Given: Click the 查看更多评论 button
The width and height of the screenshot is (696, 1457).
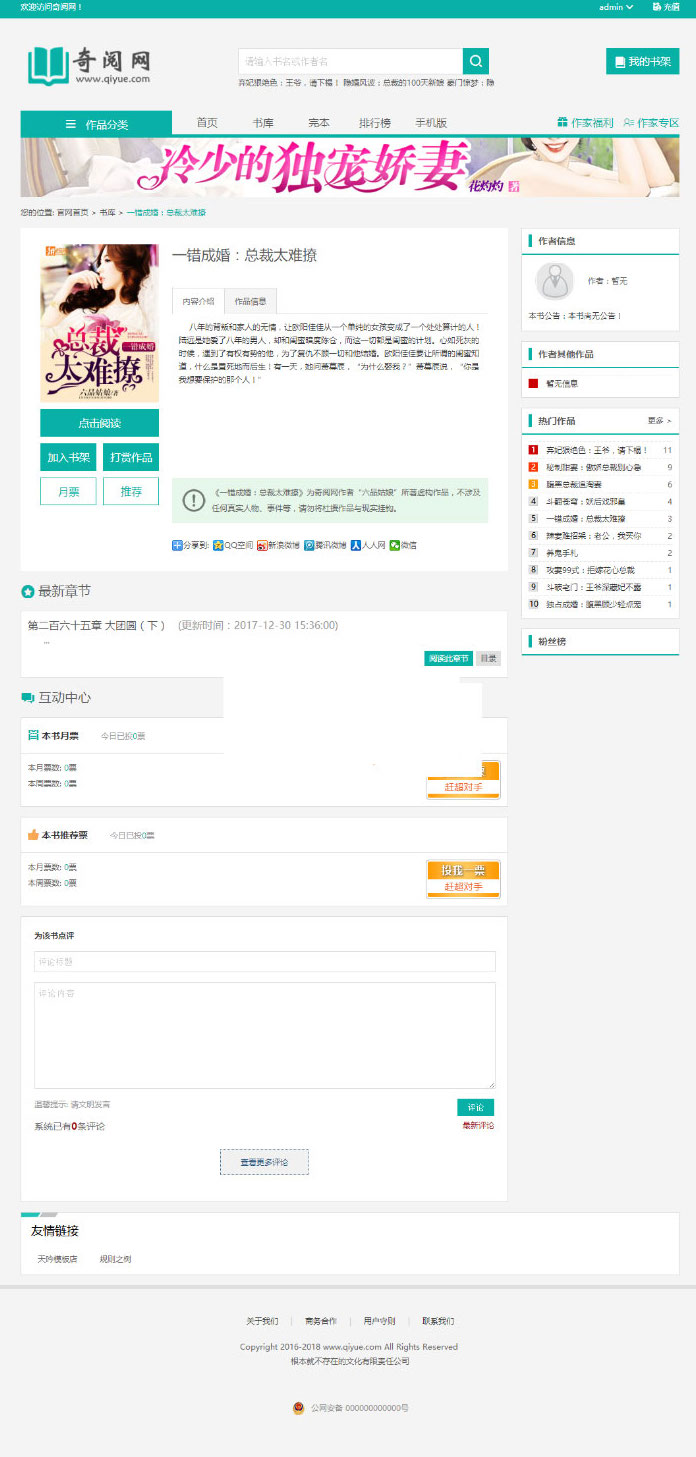Looking at the screenshot, I should [x=264, y=1162].
